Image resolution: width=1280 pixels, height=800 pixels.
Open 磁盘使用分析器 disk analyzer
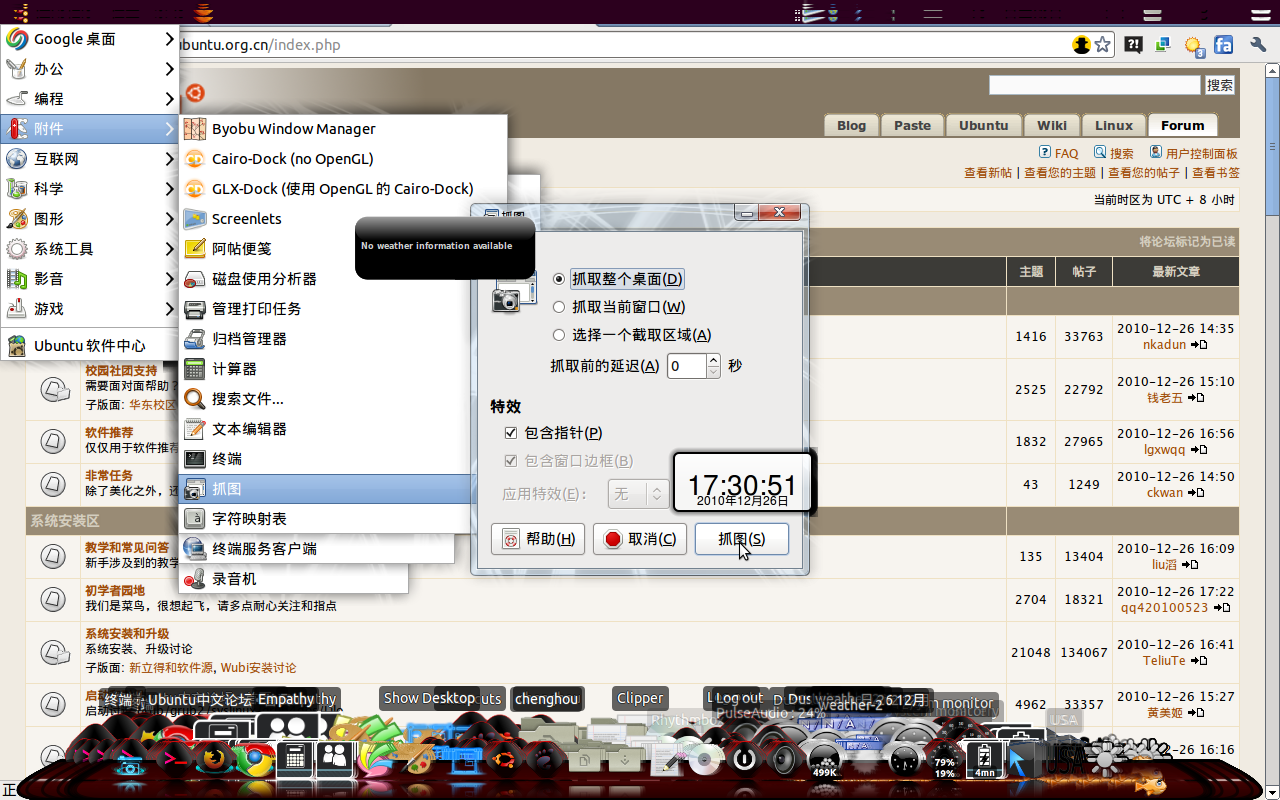(326, 279)
